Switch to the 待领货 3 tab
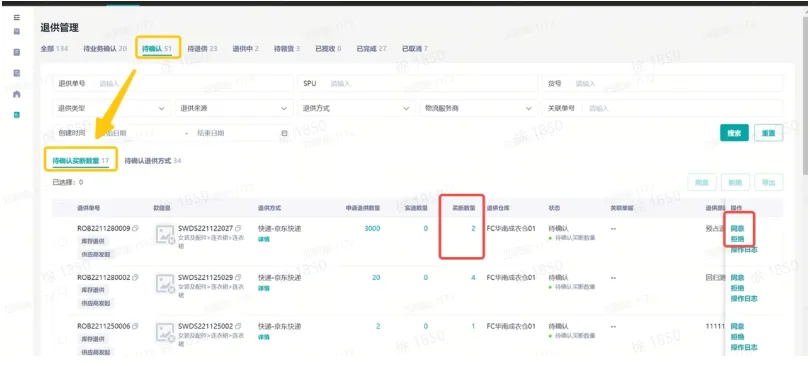This screenshot has height=366, width=810. (287, 49)
